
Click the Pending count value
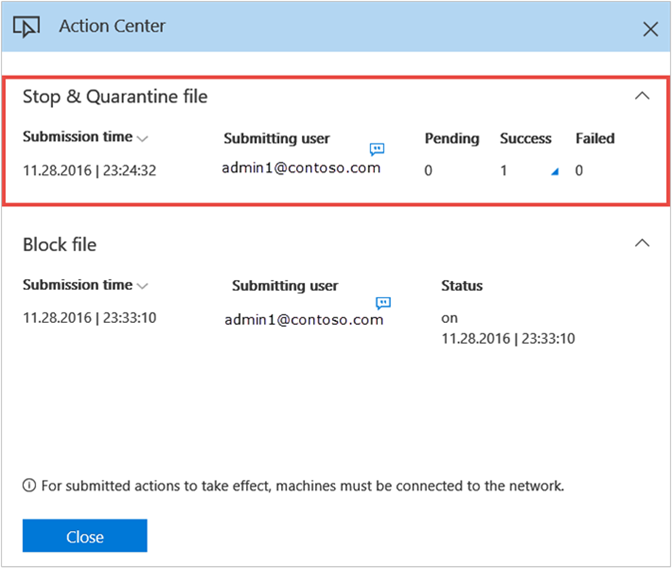(x=428, y=171)
